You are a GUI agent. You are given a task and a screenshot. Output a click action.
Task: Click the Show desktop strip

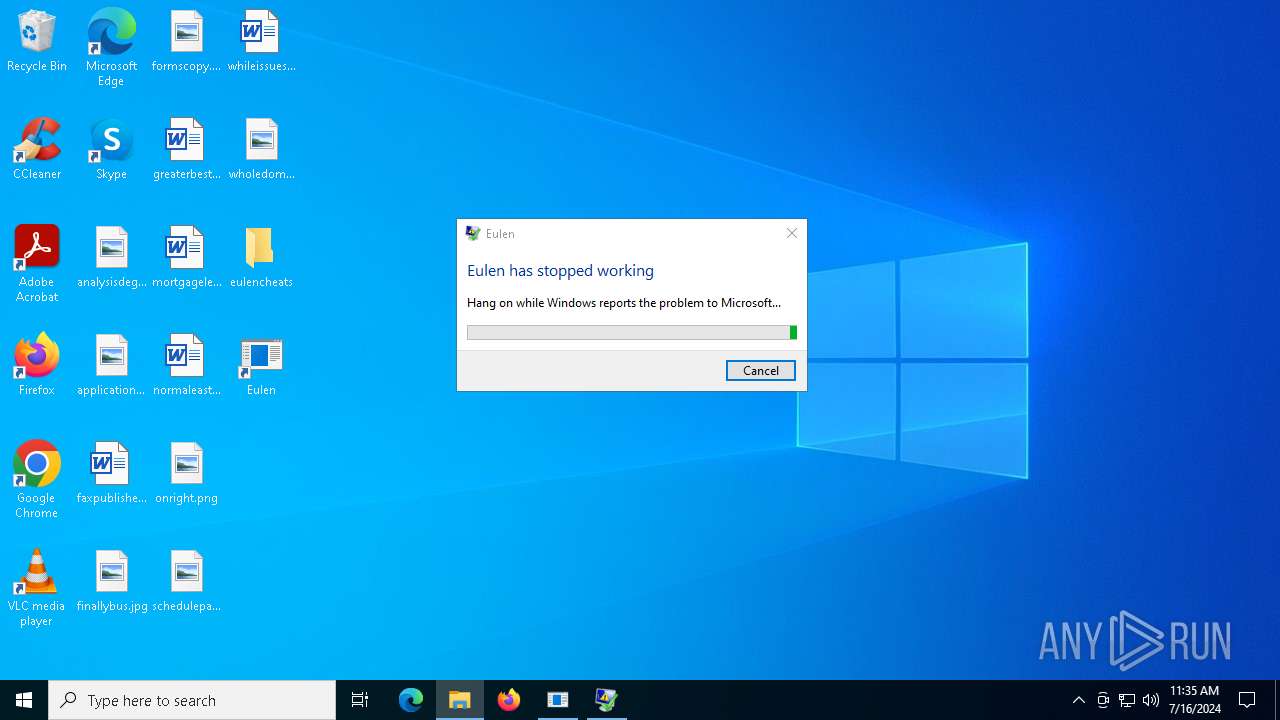[1277, 700]
